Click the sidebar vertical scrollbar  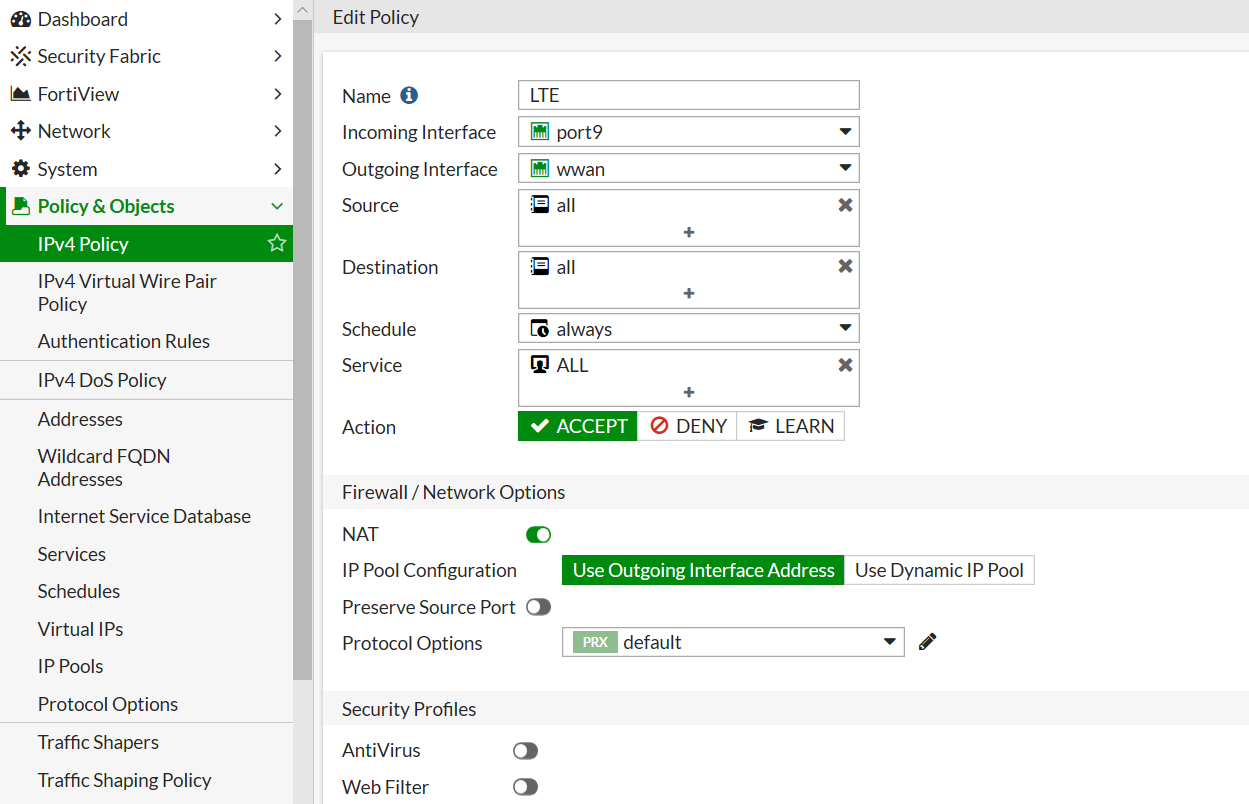[x=302, y=340]
